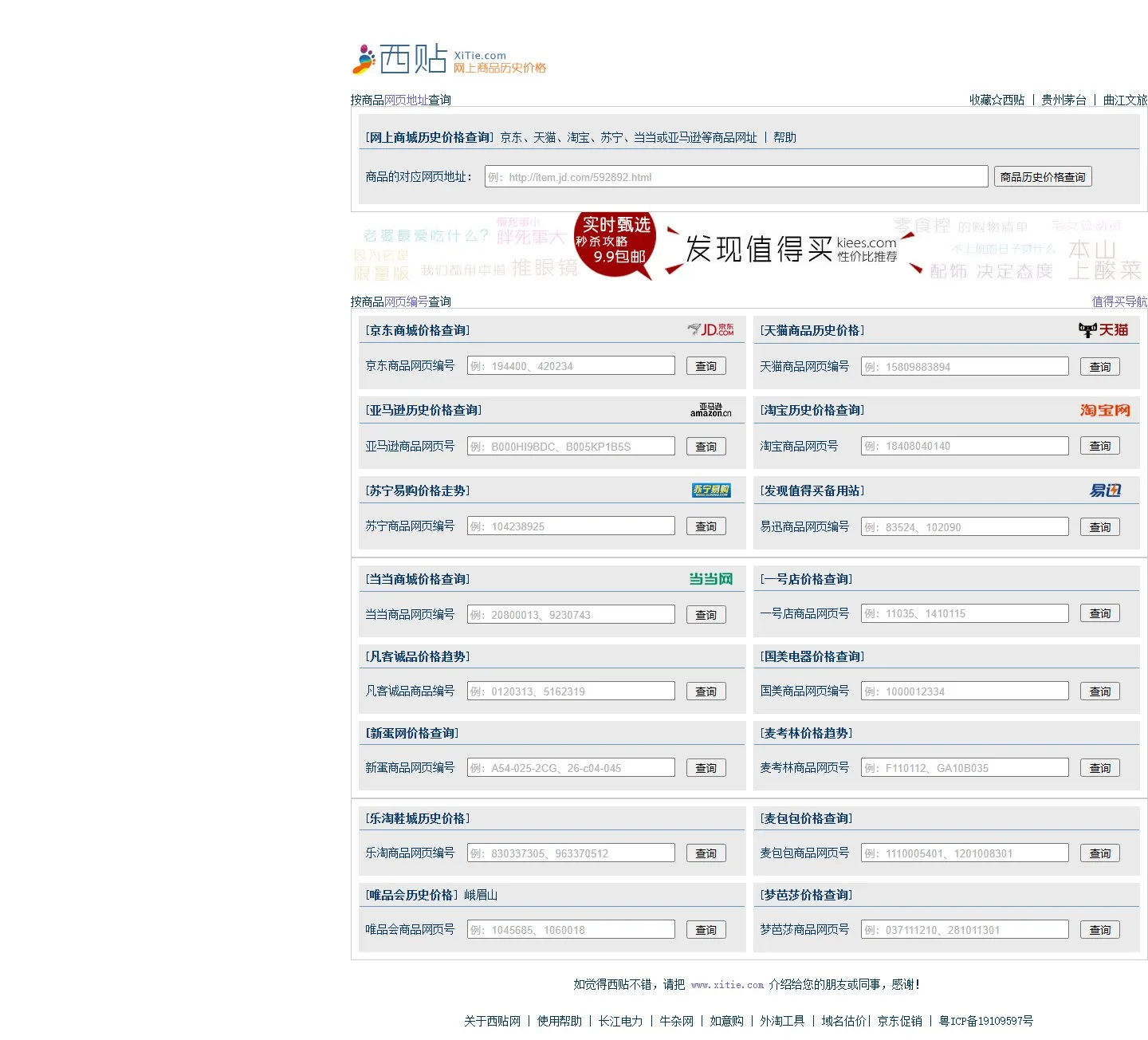Click 查询 for 梦芭莎商品网页号
Screen dimensions: 1148x1040
1100,930
